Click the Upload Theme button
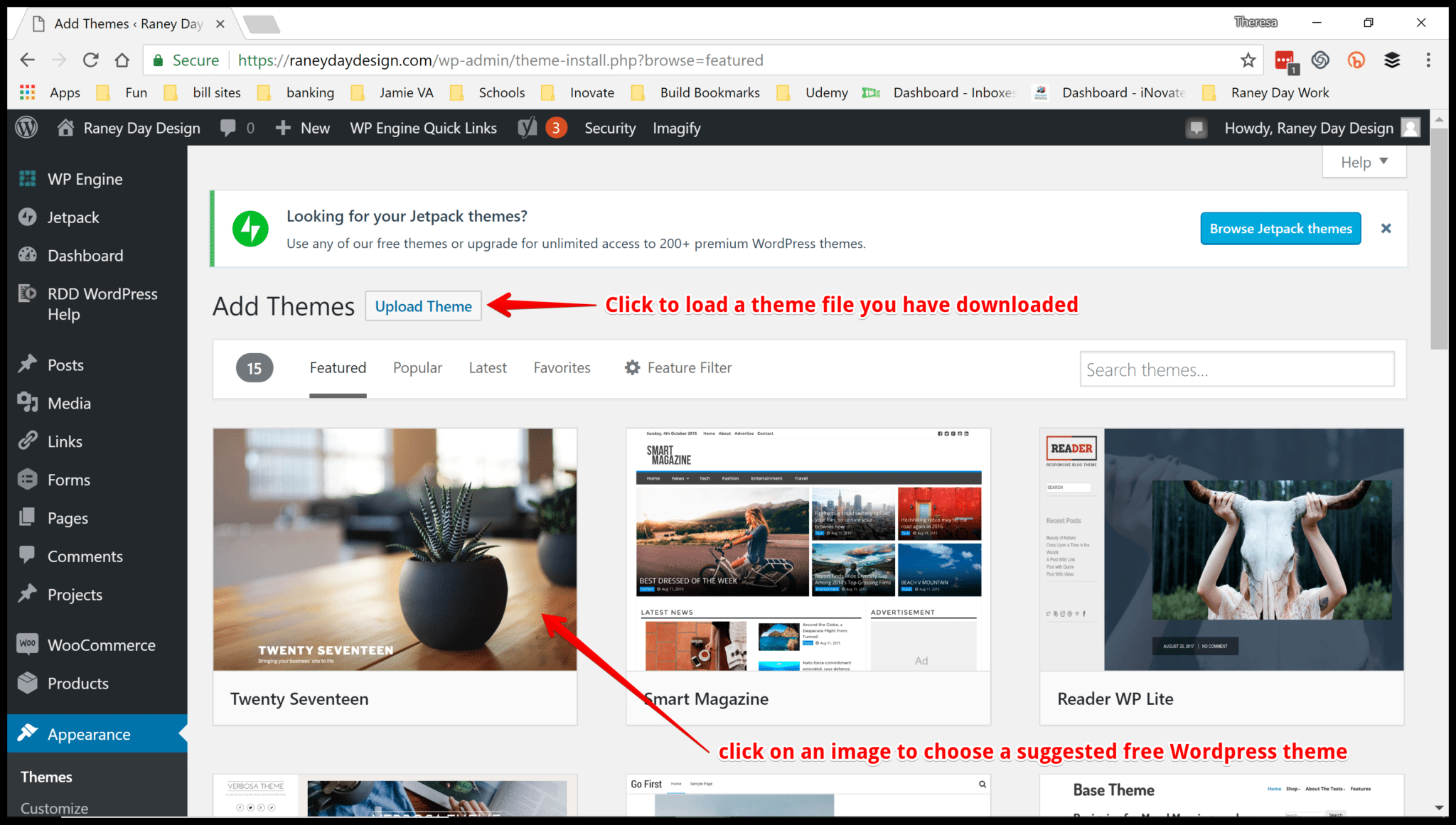Viewport: 1456px width, 825px height. pos(424,306)
